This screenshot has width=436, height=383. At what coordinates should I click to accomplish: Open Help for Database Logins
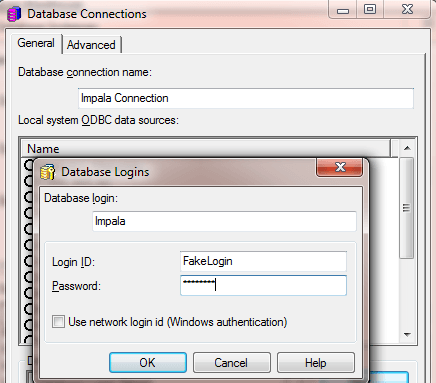(x=316, y=362)
